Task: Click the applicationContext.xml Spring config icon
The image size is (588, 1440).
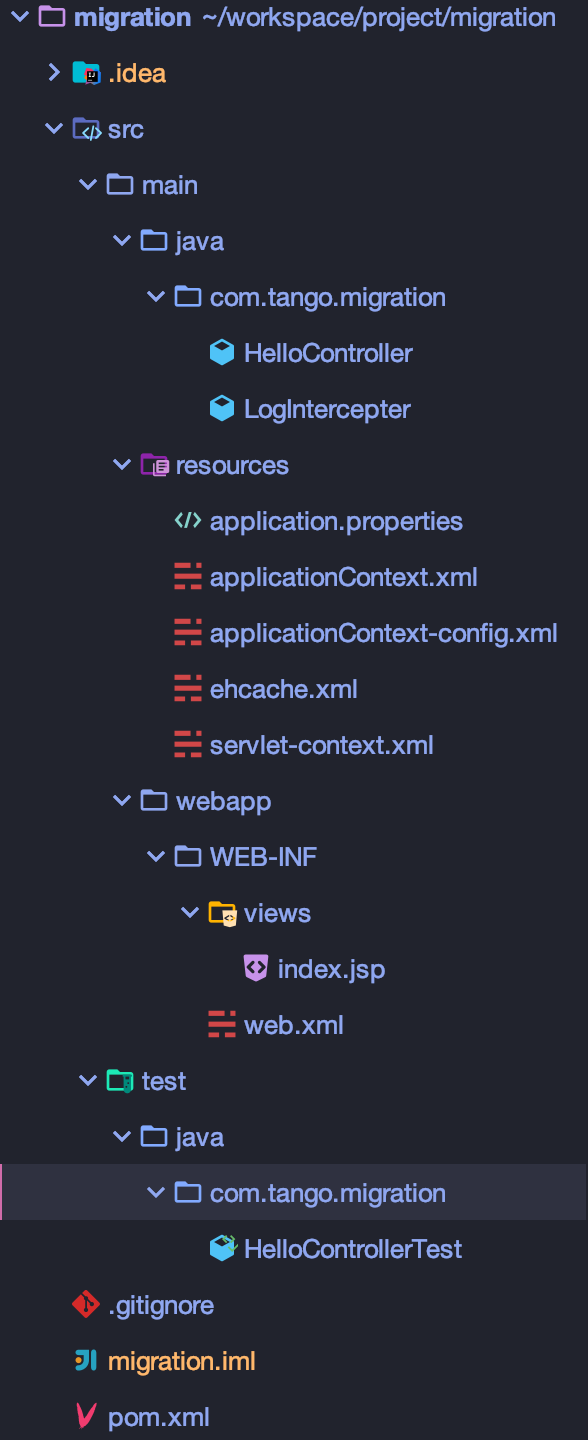Action: [187, 576]
